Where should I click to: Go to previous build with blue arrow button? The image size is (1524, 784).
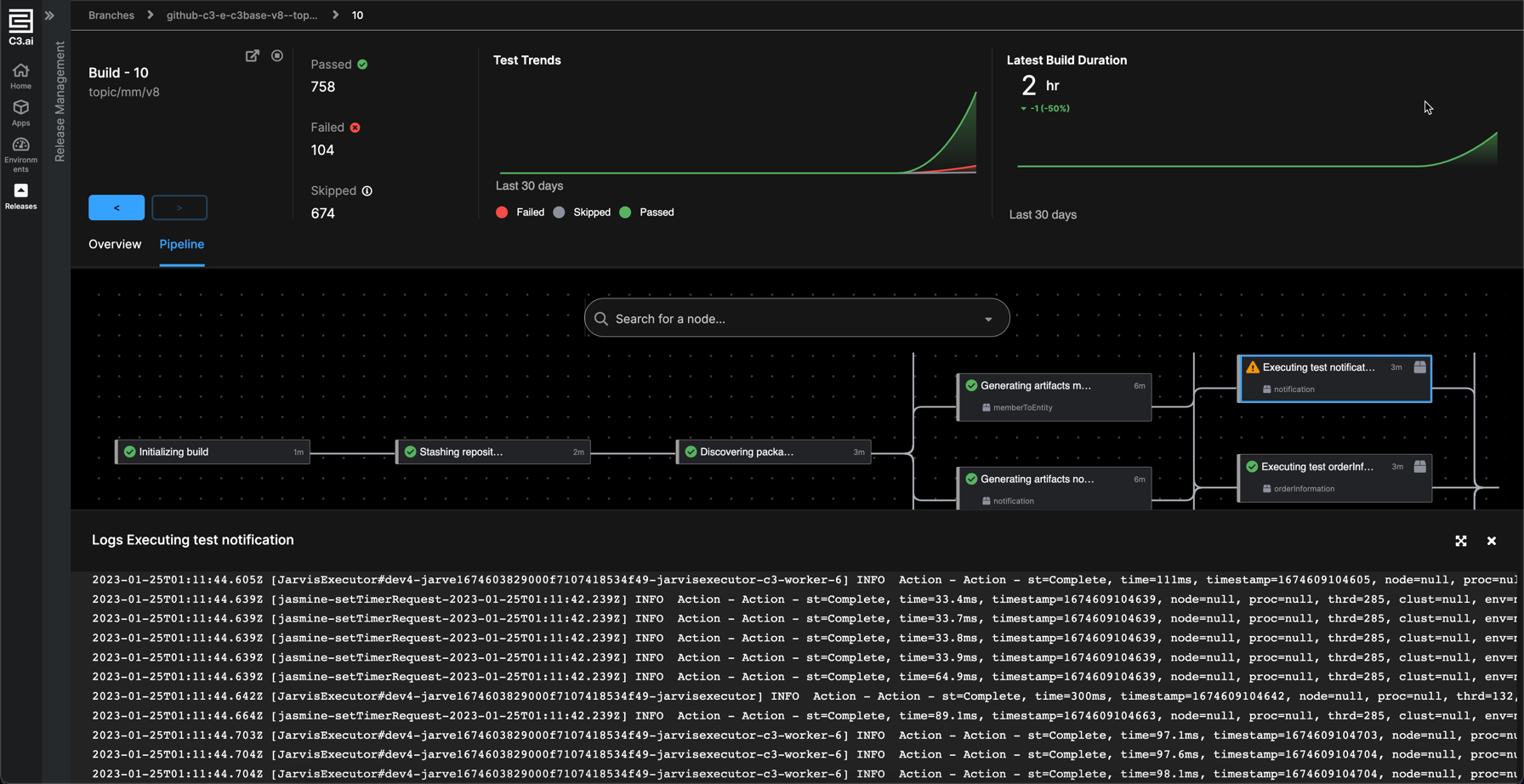coord(117,207)
